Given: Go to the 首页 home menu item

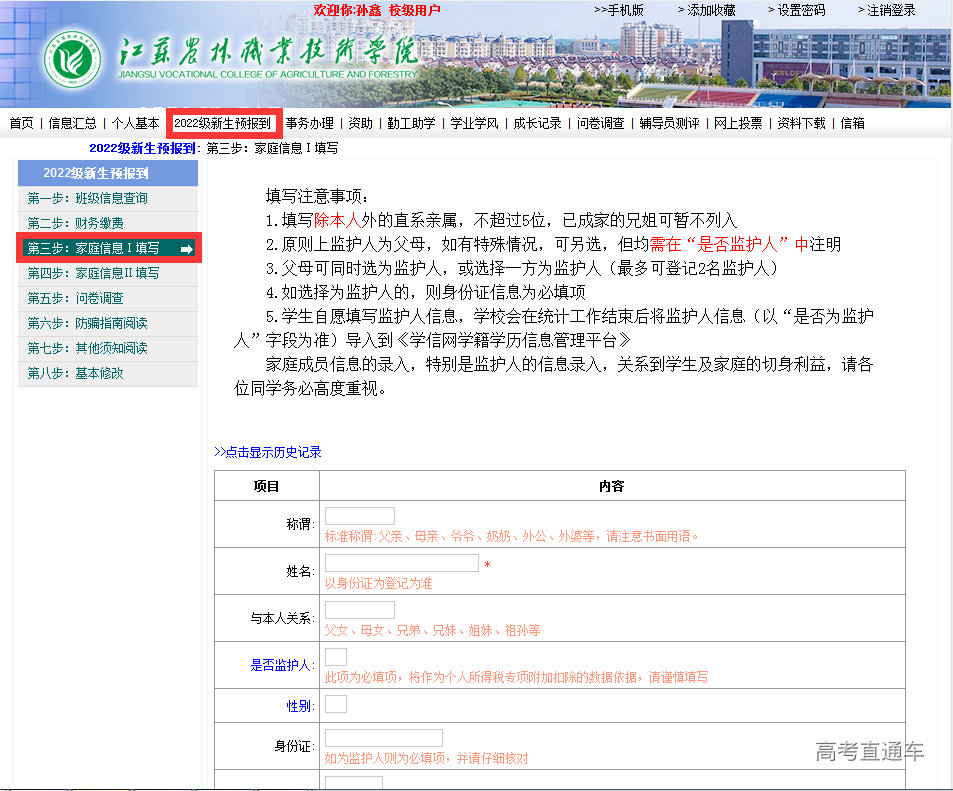Looking at the screenshot, I should (x=21, y=123).
